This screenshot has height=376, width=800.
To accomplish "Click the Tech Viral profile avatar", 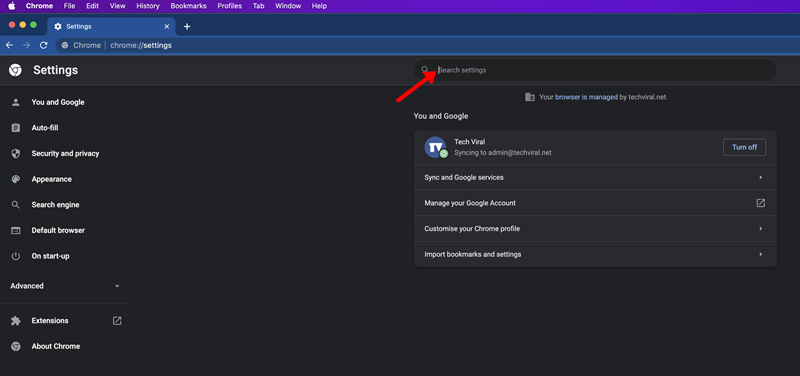I will coord(435,147).
